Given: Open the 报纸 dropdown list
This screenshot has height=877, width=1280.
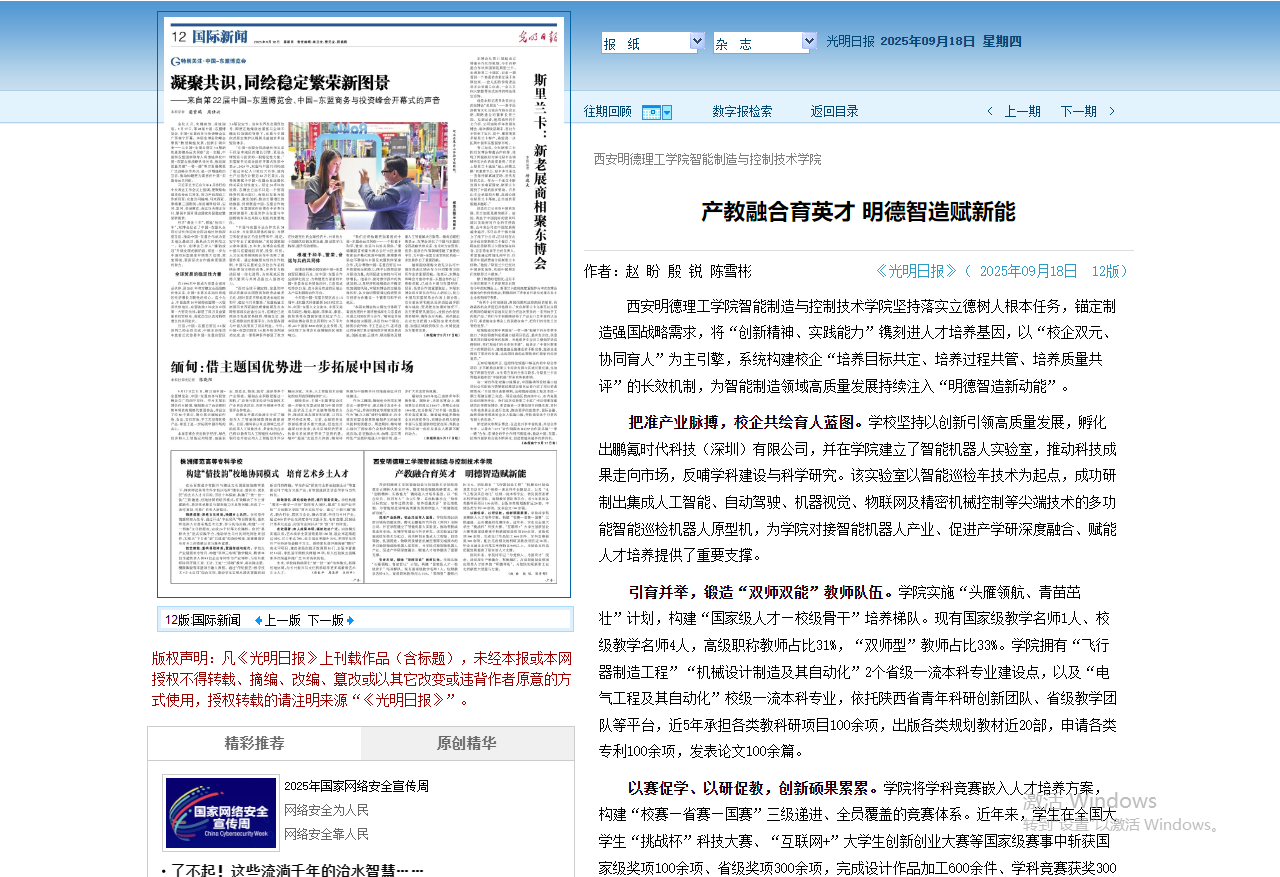Looking at the screenshot, I should (697, 42).
